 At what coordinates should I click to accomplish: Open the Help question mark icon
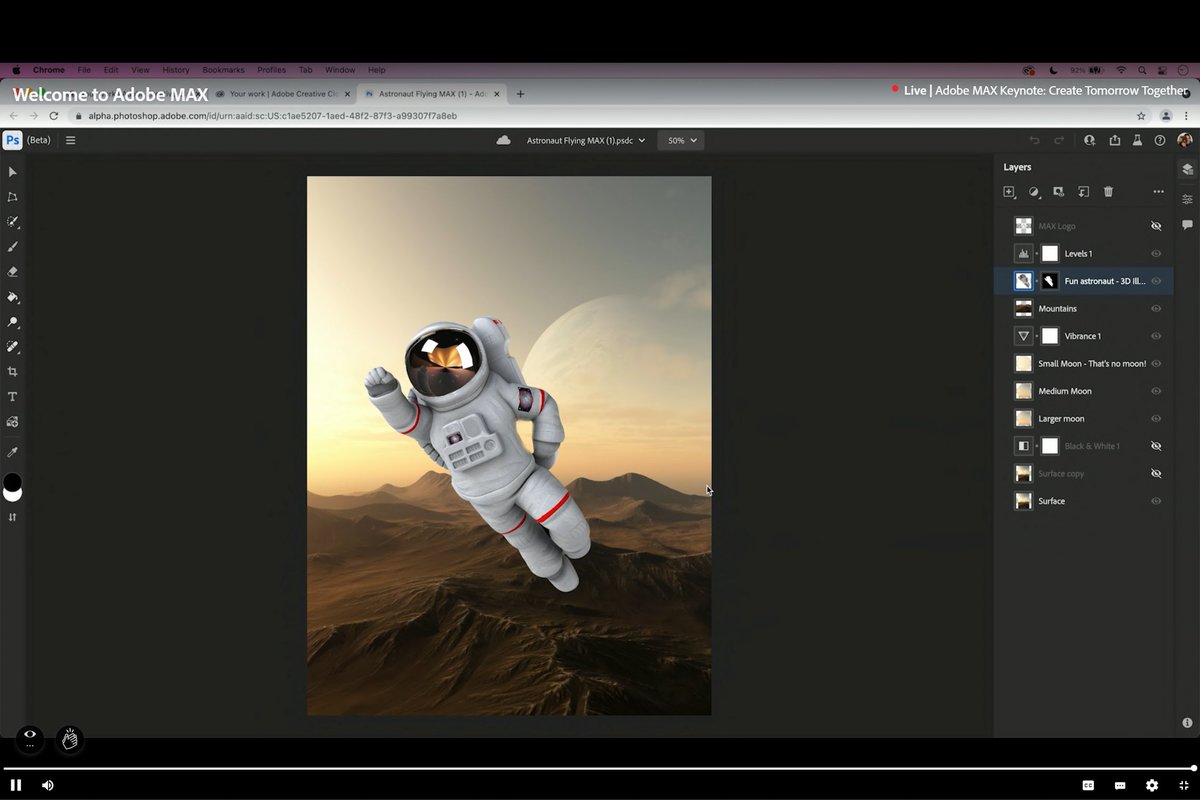[1160, 141]
